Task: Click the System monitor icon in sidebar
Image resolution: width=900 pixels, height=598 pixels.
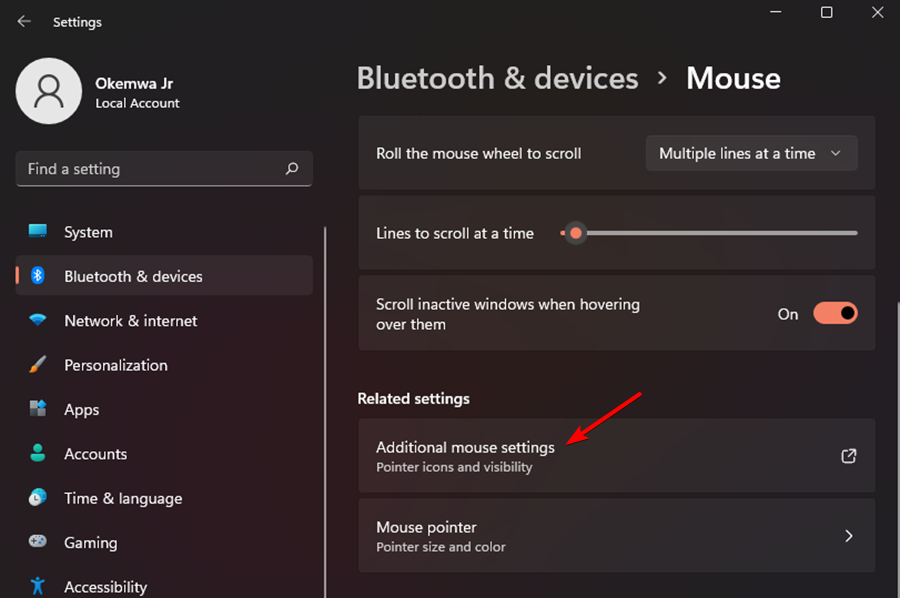Action: pos(38,232)
